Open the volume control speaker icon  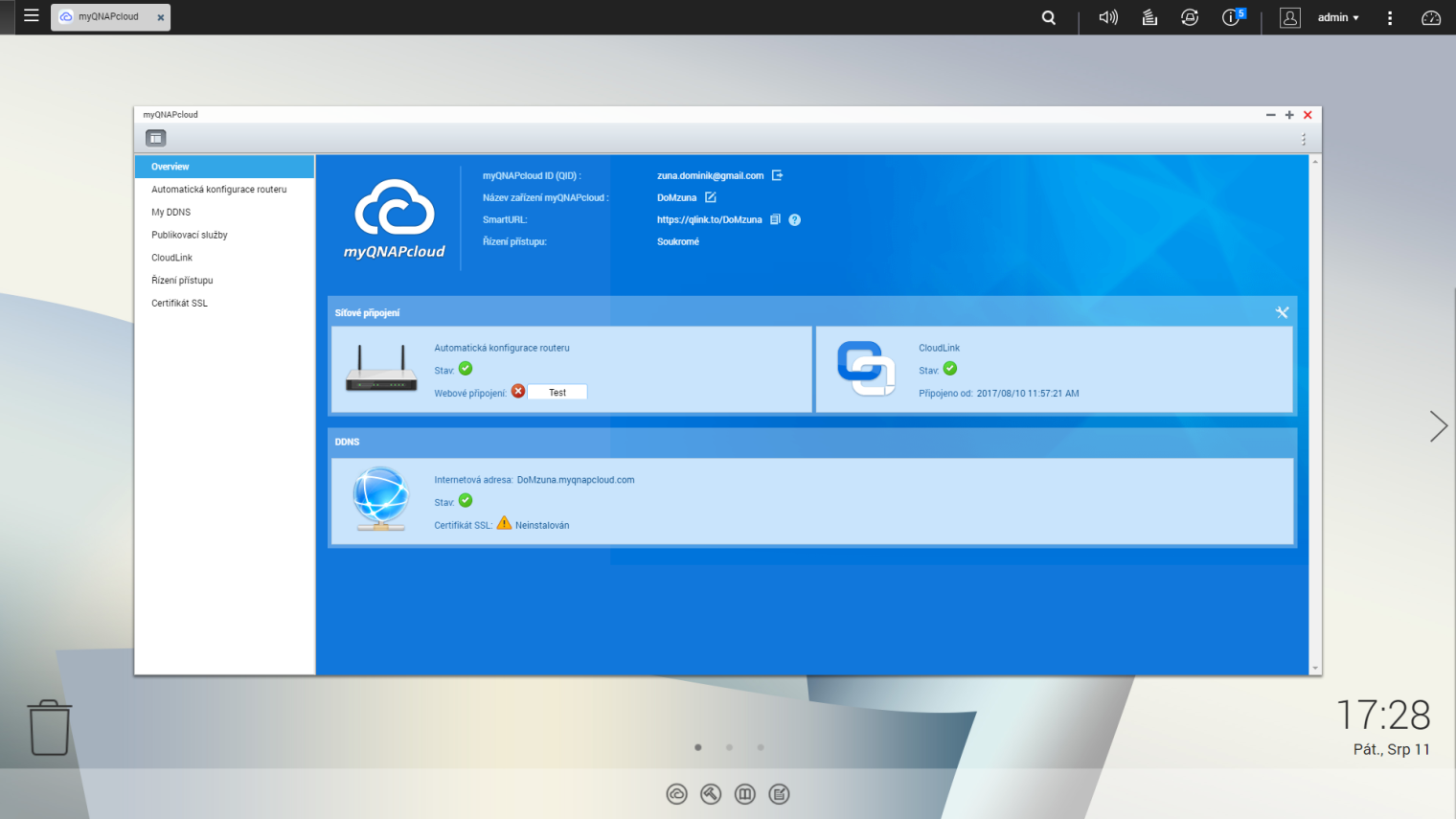(1108, 17)
